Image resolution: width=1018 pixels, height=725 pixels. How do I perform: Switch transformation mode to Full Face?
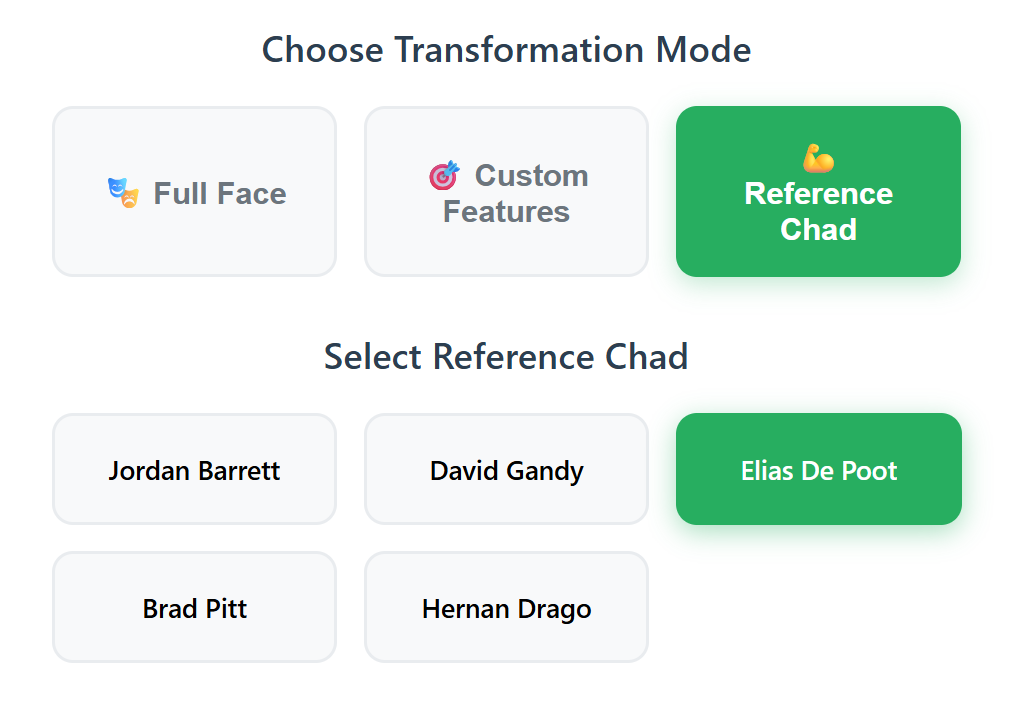[x=194, y=191]
